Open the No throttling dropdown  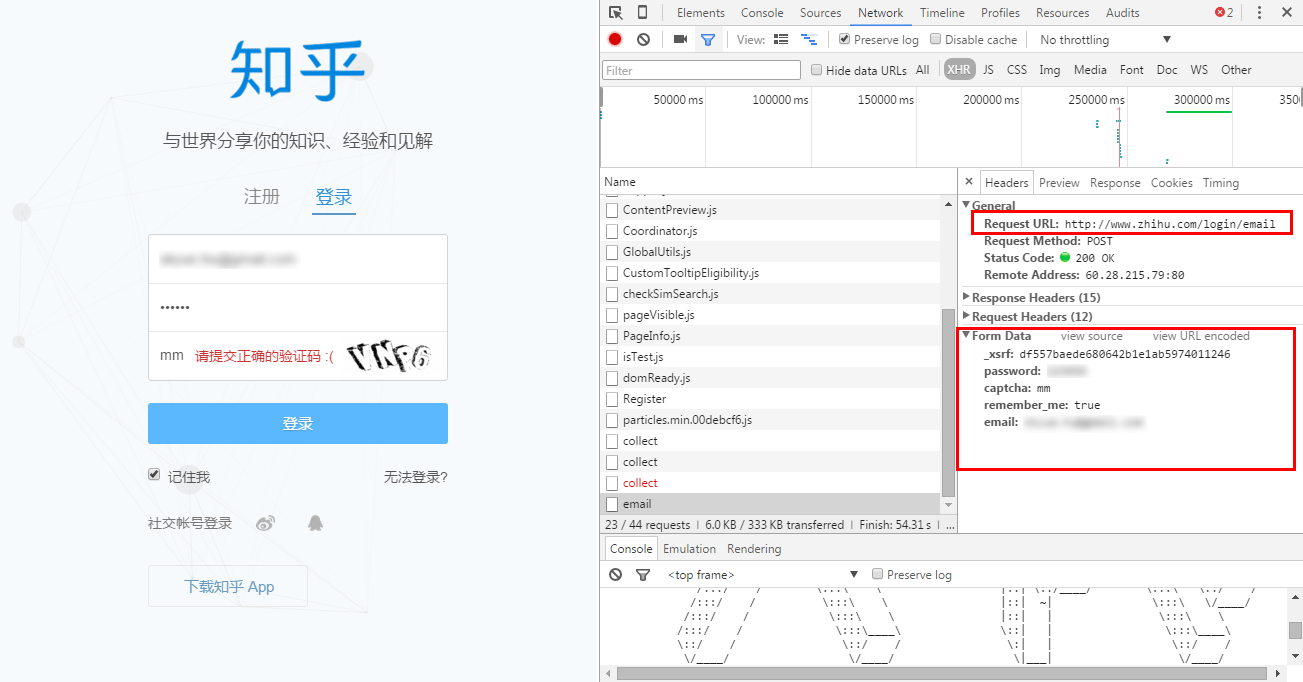click(1105, 40)
